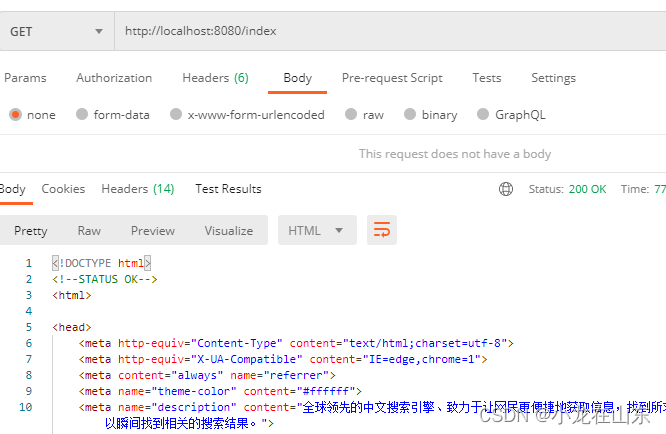Go to request Settings tab
Screen dimensions: 666x434
(x=553, y=78)
